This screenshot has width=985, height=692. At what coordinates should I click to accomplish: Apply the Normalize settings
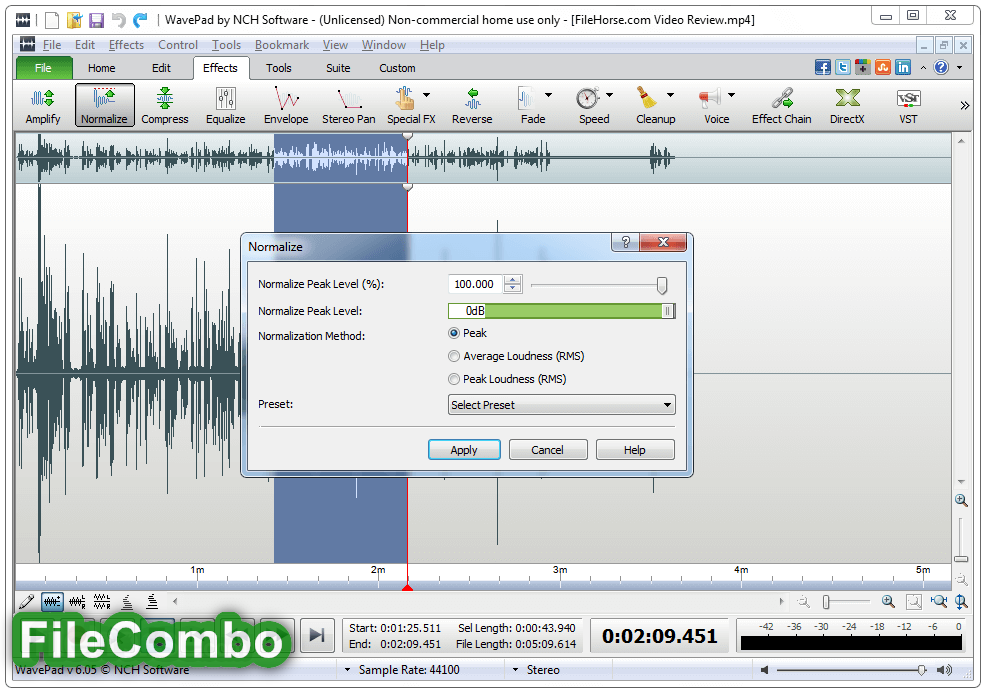coord(464,449)
